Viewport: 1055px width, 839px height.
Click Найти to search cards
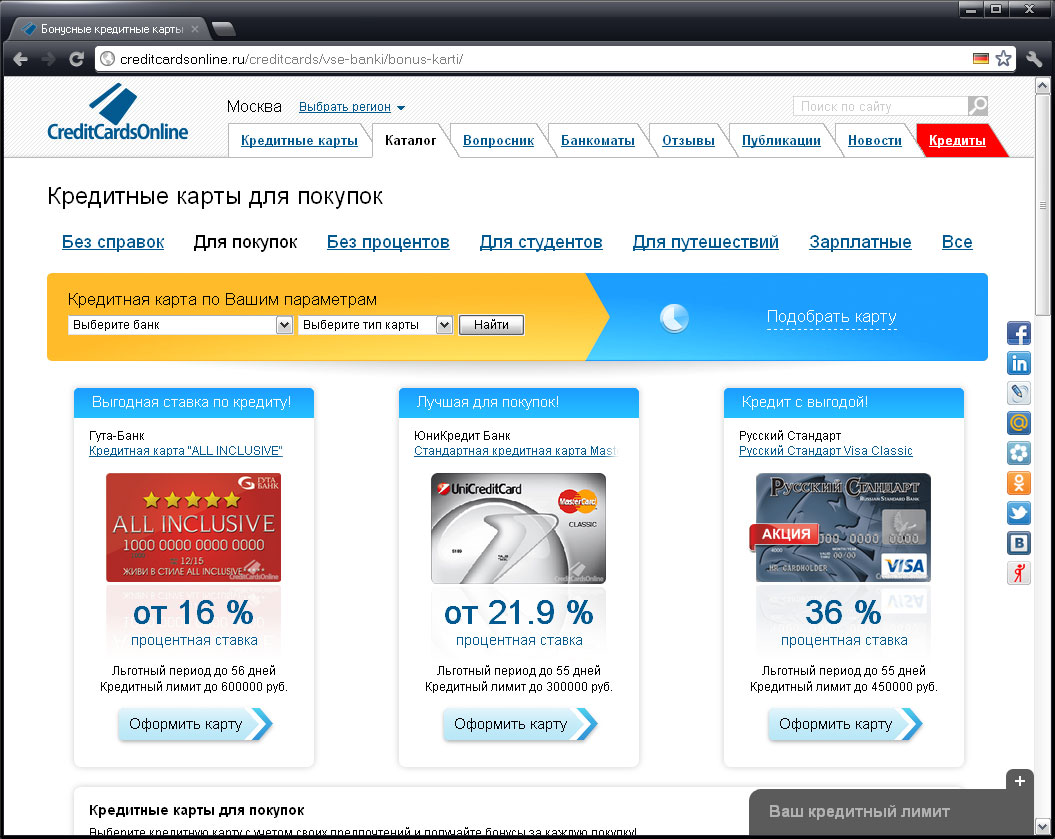(491, 324)
